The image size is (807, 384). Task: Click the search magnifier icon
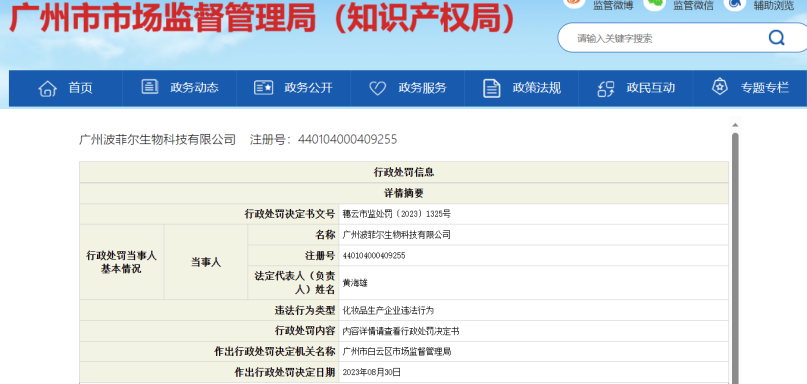click(776, 38)
